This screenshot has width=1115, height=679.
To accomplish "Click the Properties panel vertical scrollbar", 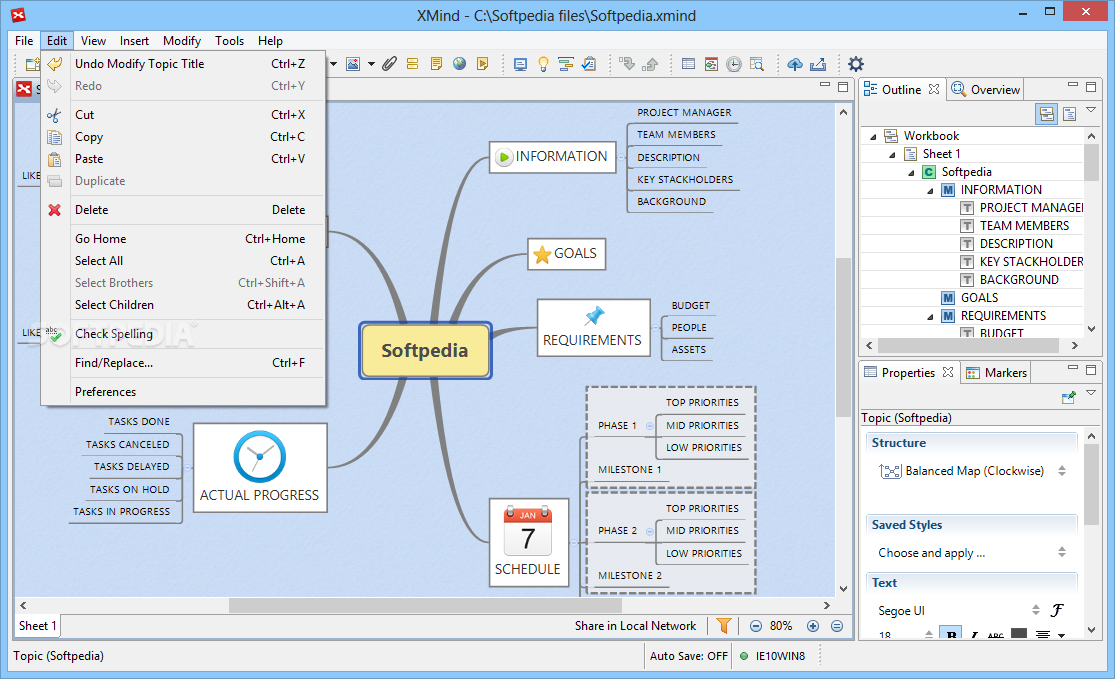I will coord(1092,486).
